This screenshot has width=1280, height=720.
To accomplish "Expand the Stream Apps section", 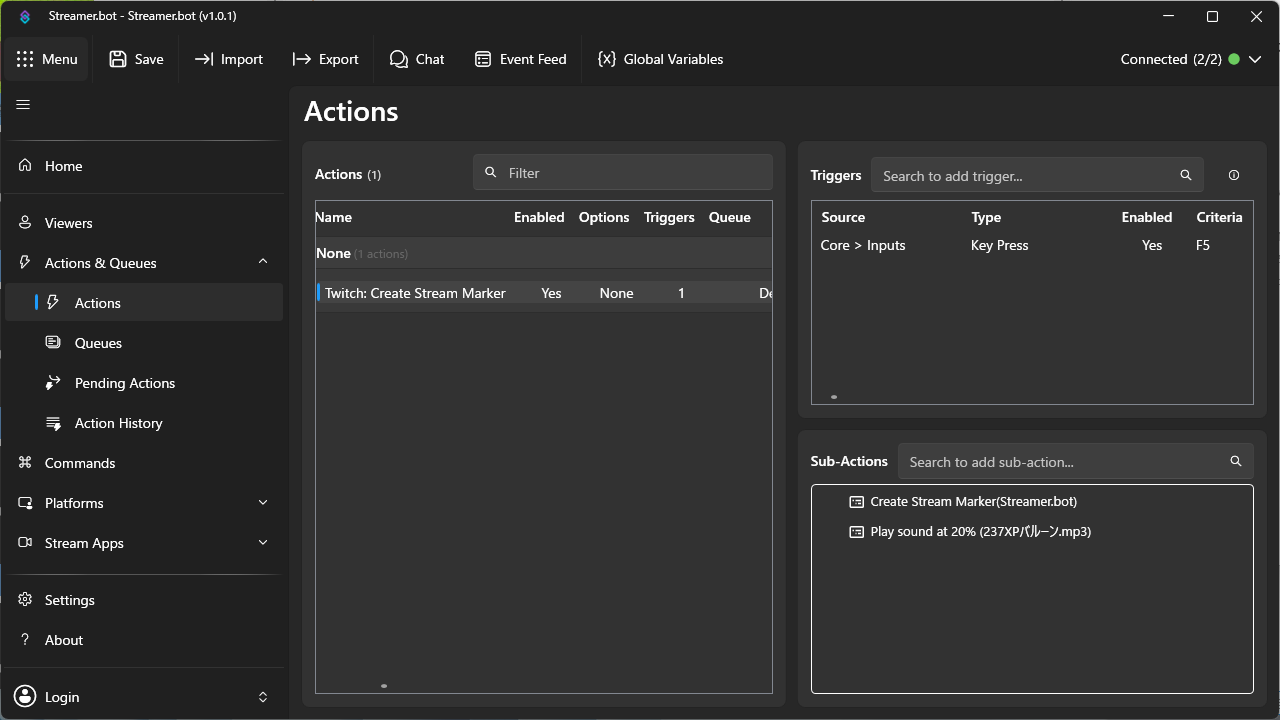I will click(263, 543).
